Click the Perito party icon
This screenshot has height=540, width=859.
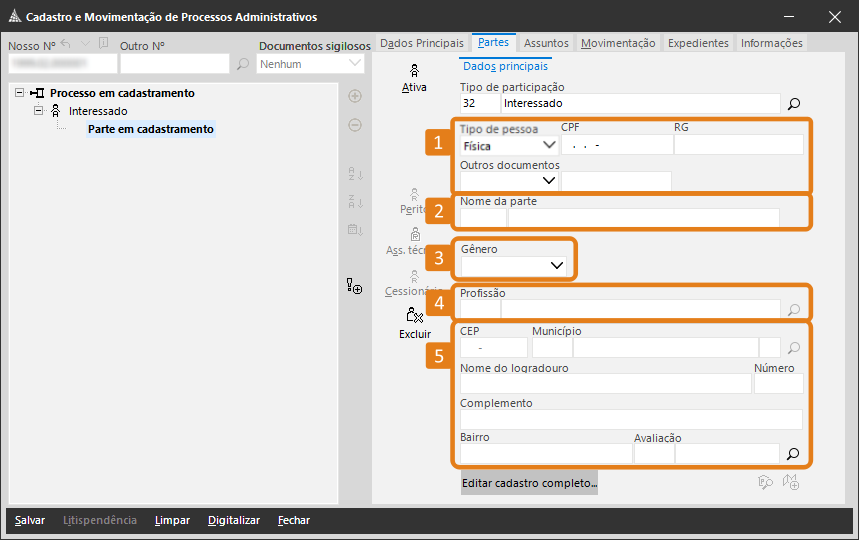pyautogui.click(x=414, y=194)
